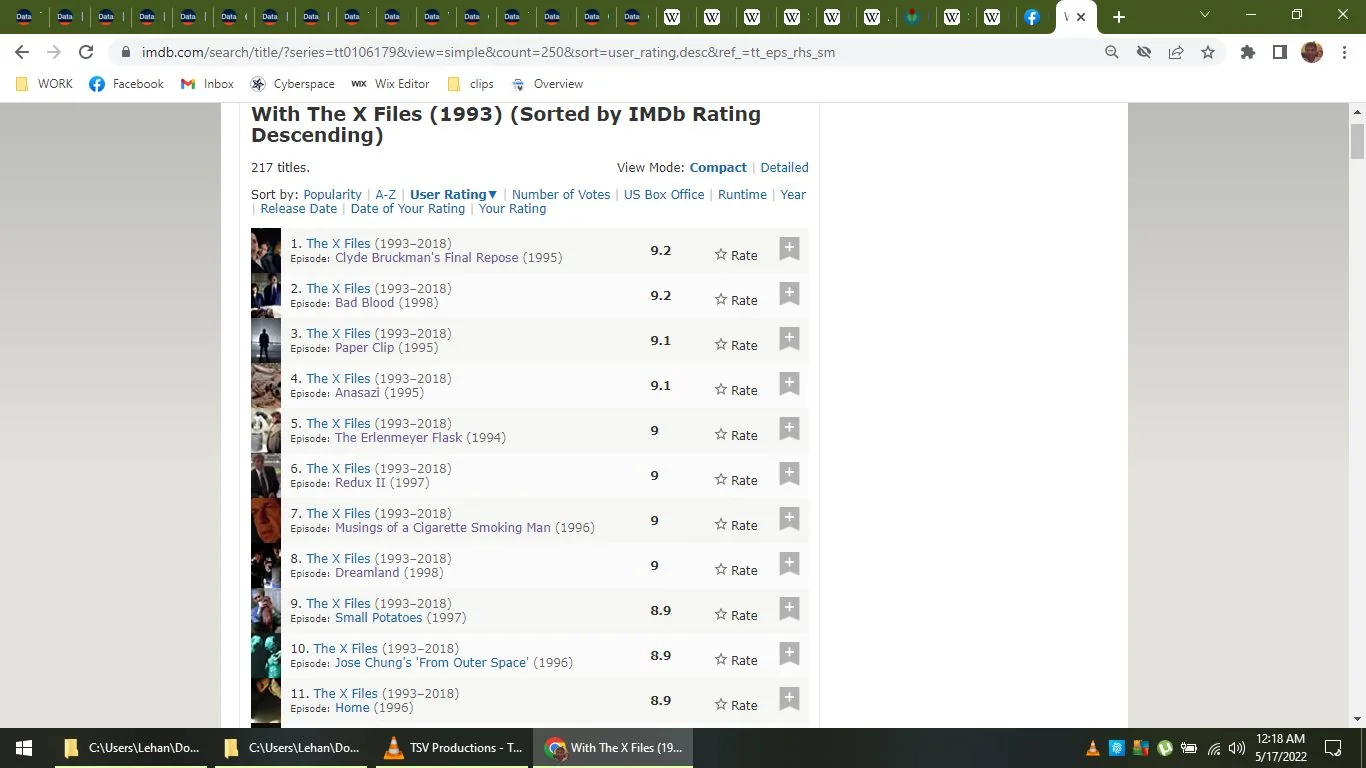Image resolution: width=1366 pixels, height=768 pixels.
Task: Open The Erlenmeyer Flask episode link
Action: [399, 438]
